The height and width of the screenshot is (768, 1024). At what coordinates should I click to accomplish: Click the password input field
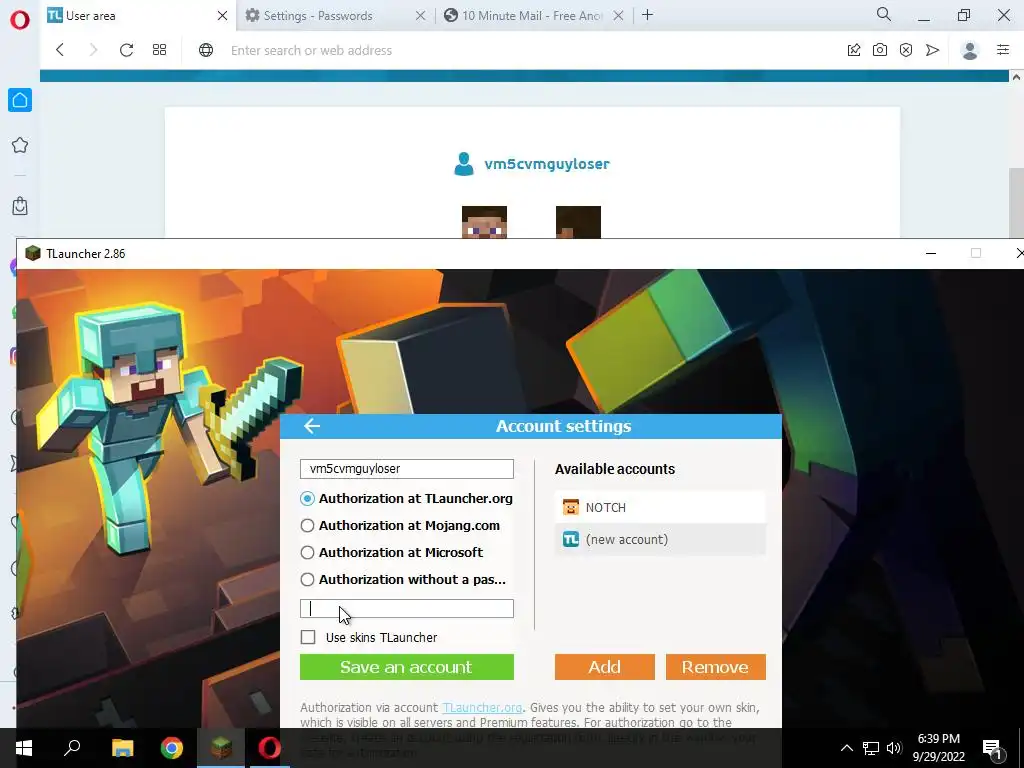pos(407,609)
